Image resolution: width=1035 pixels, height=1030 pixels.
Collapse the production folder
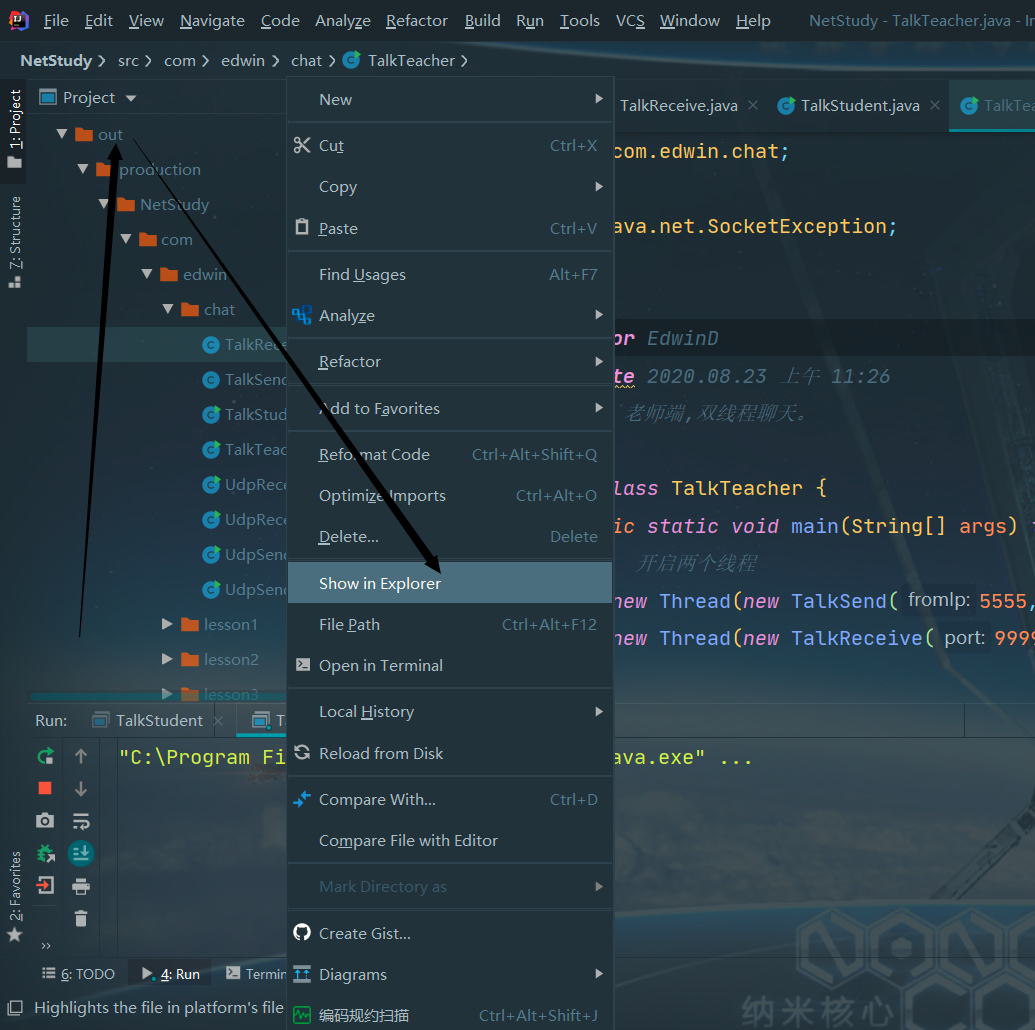83,169
